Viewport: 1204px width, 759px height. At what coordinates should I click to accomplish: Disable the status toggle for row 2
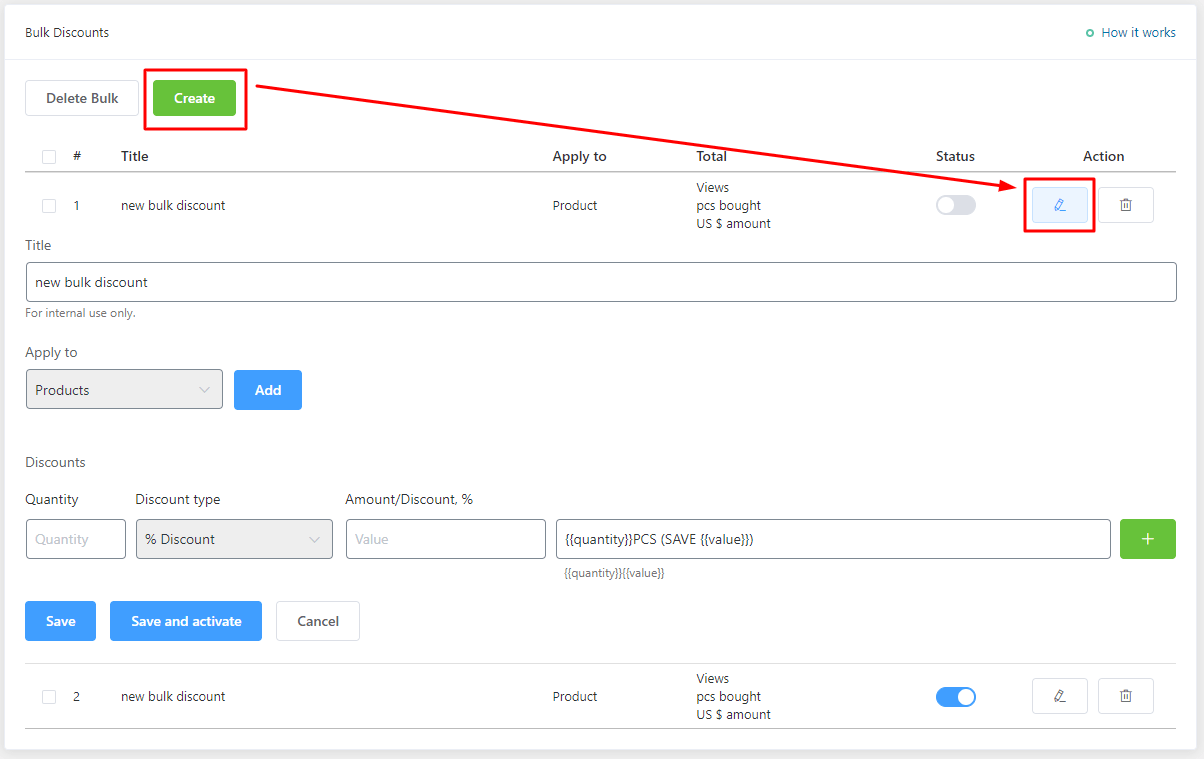pos(955,697)
